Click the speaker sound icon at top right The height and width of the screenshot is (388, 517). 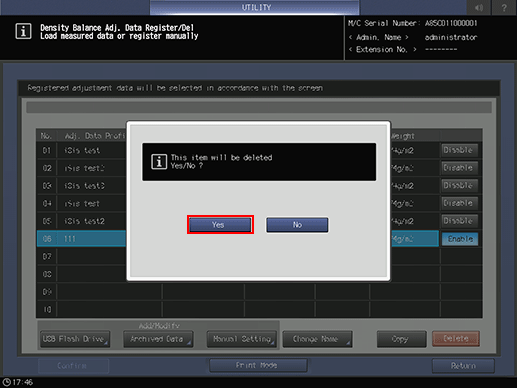pos(479,7)
